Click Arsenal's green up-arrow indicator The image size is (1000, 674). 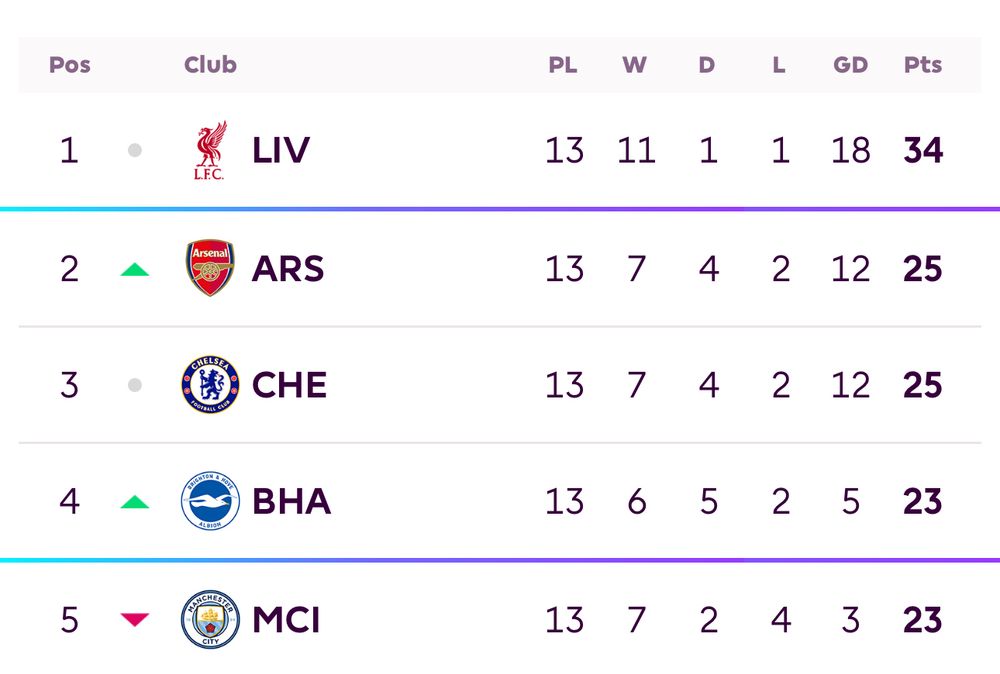pyautogui.click(x=135, y=270)
